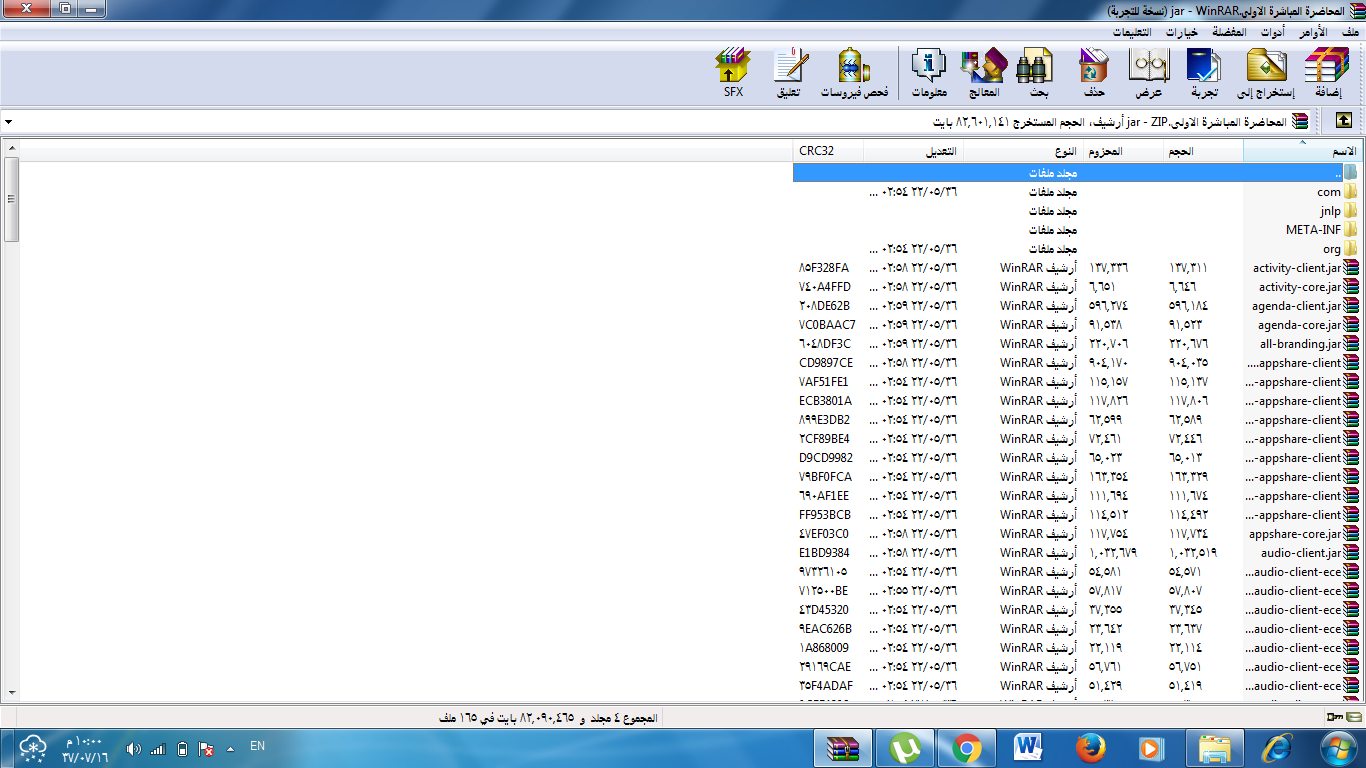Select the all-branding.jar file name
The image size is (1366, 768).
point(1301,344)
